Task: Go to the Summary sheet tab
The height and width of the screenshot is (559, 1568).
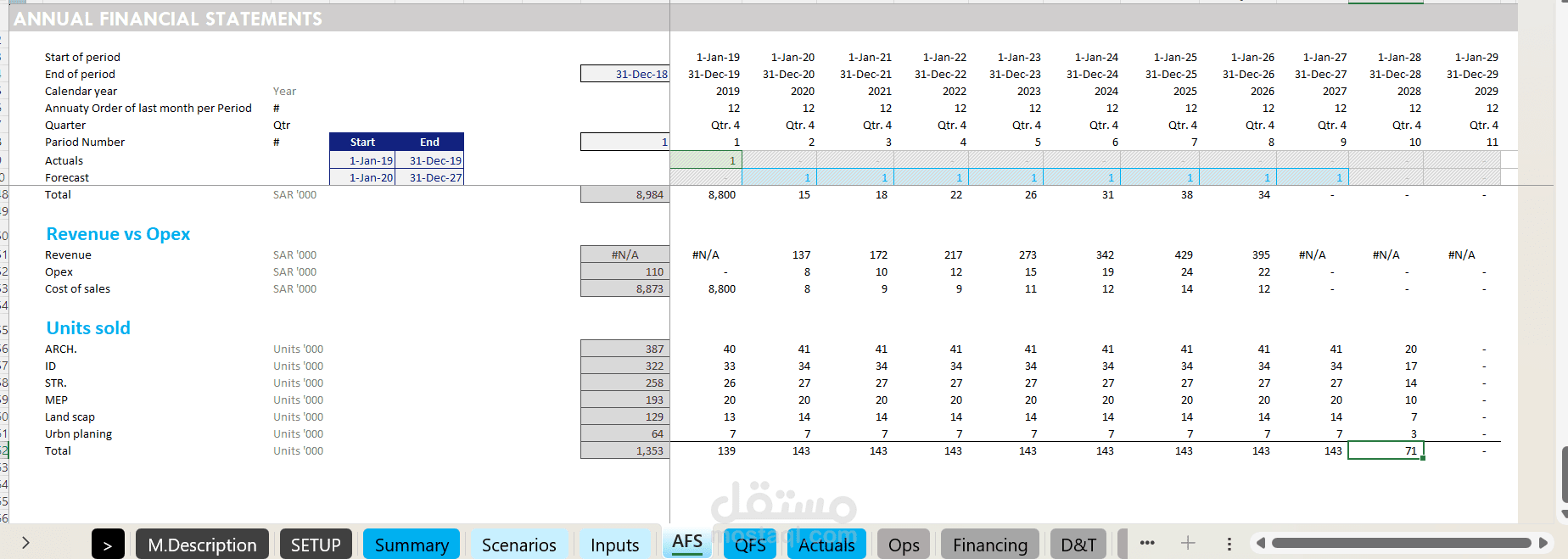Action: click(x=412, y=545)
